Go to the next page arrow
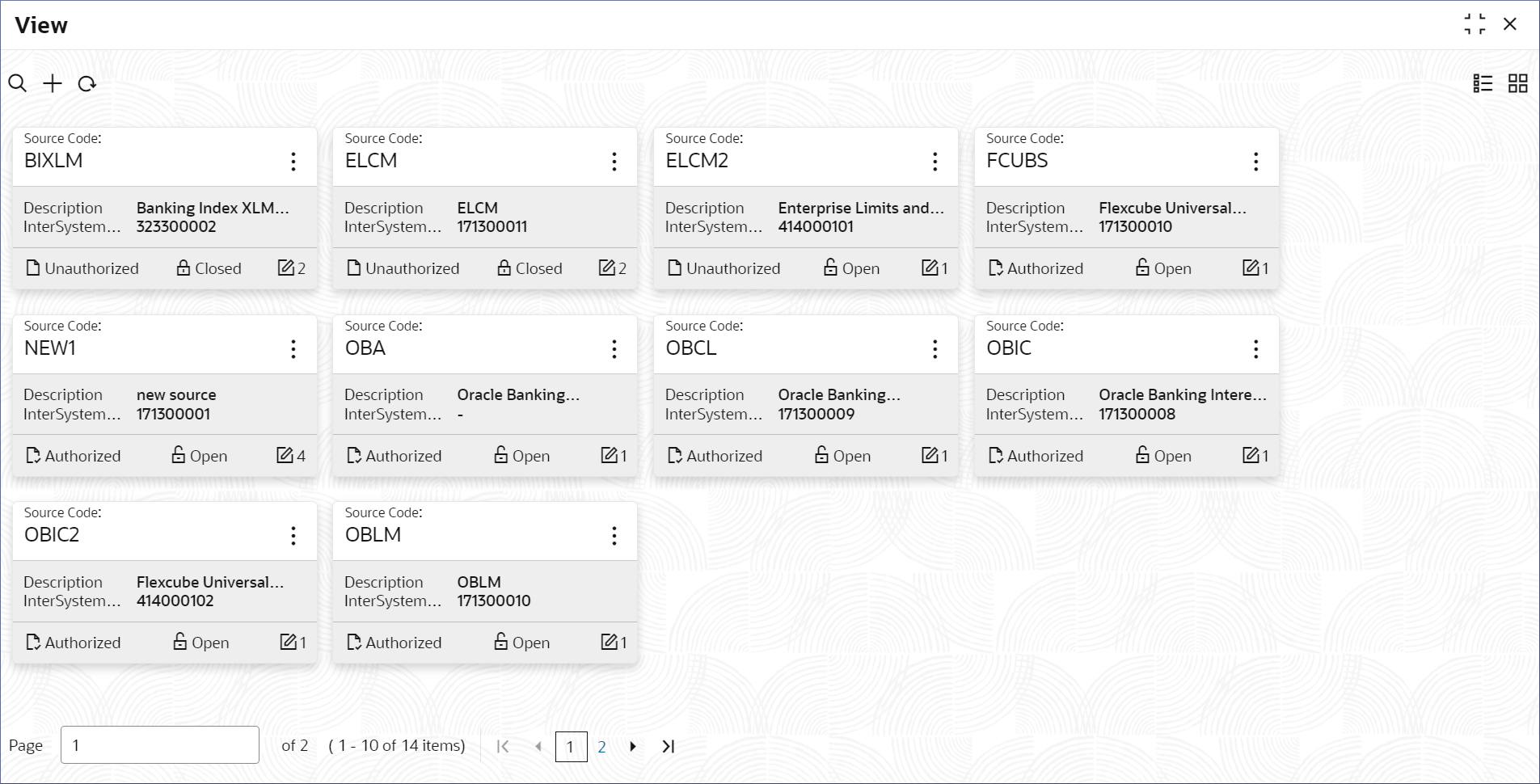This screenshot has width=1540, height=784. point(633,746)
